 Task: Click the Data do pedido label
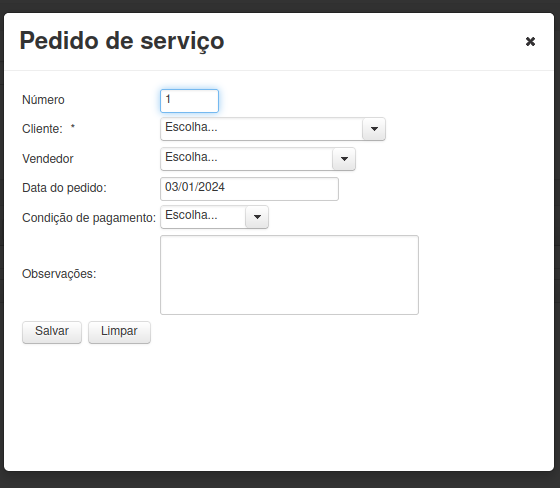pos(64,188)
